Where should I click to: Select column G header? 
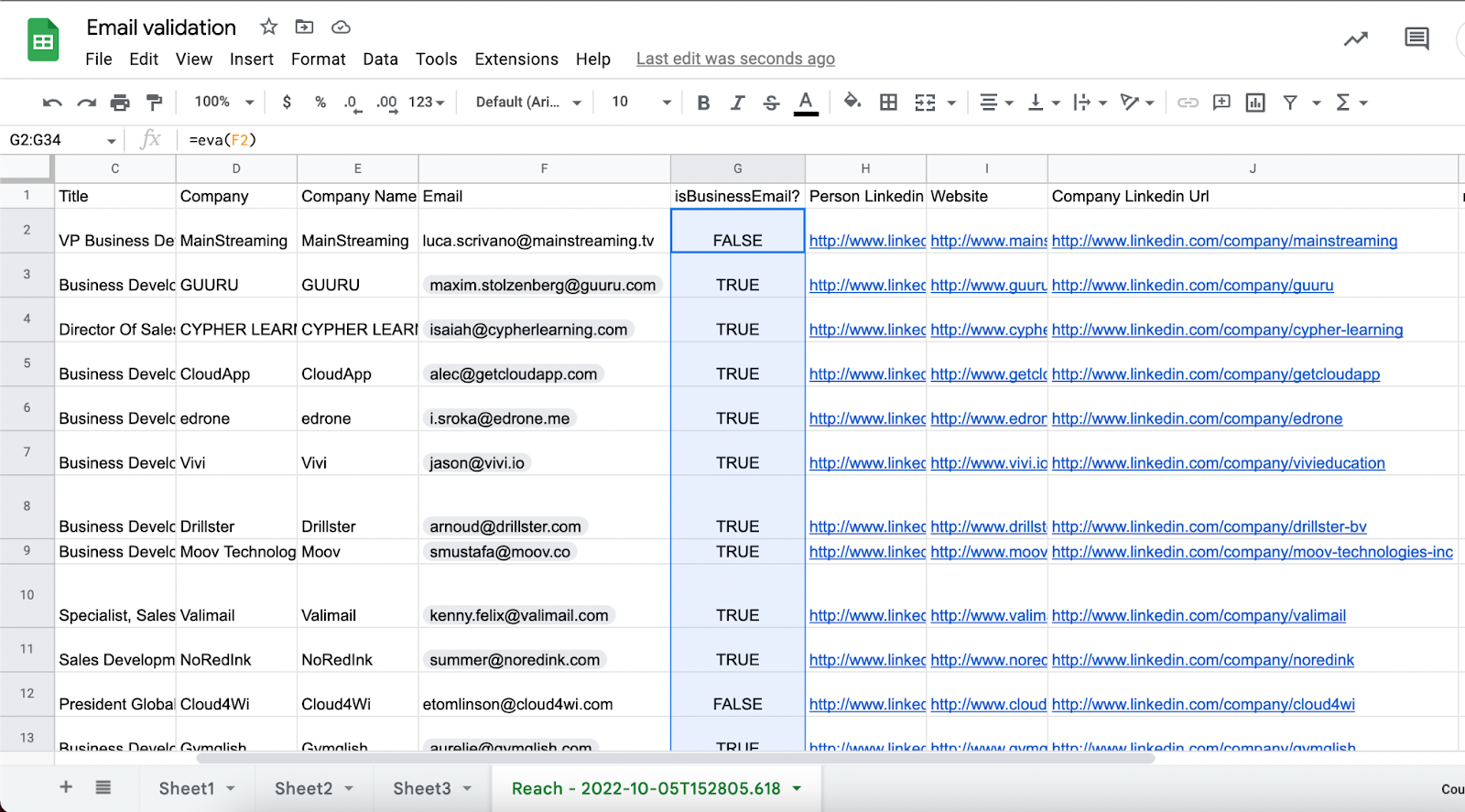click(x=738, y=168)
